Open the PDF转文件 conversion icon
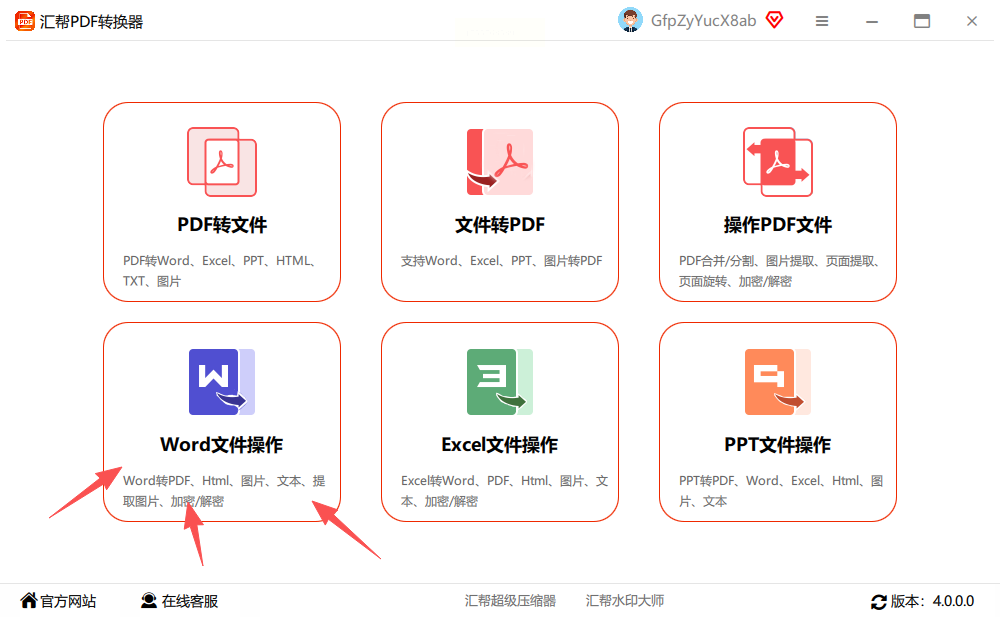 coord(222,162)
